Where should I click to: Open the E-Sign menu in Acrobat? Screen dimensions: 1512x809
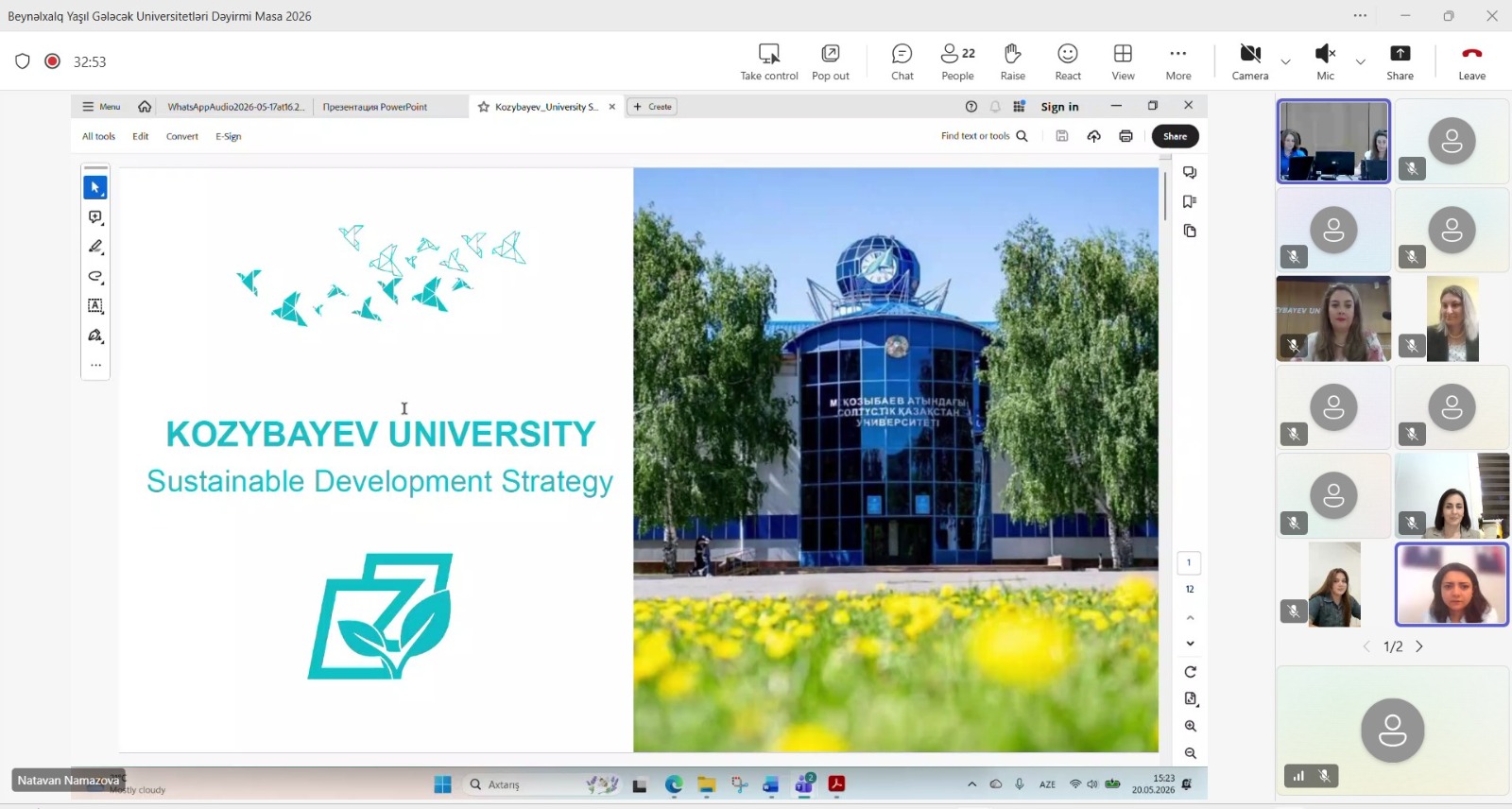pos(228,136)
